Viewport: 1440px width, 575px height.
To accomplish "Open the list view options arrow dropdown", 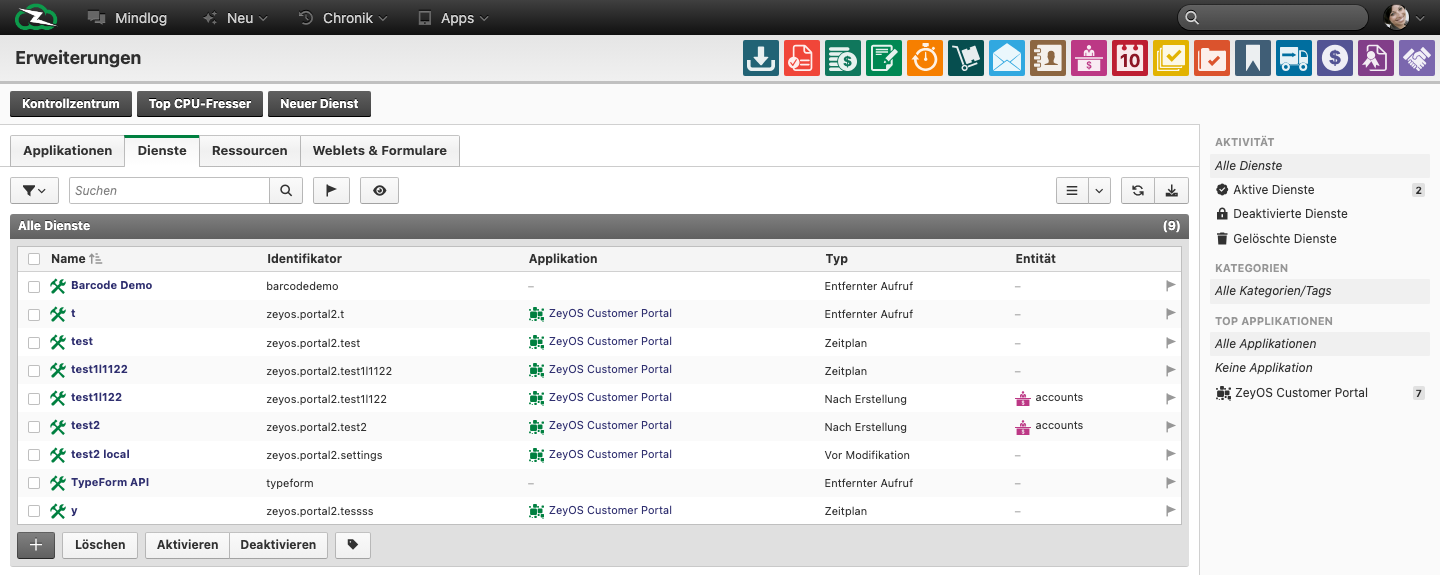I will coord(1099,190).
